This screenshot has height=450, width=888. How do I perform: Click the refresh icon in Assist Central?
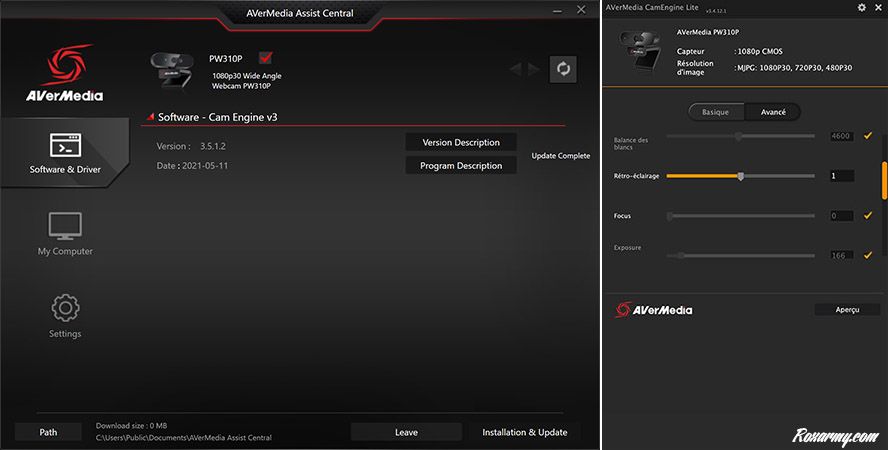pyautogui.click(x=563, y=68)
